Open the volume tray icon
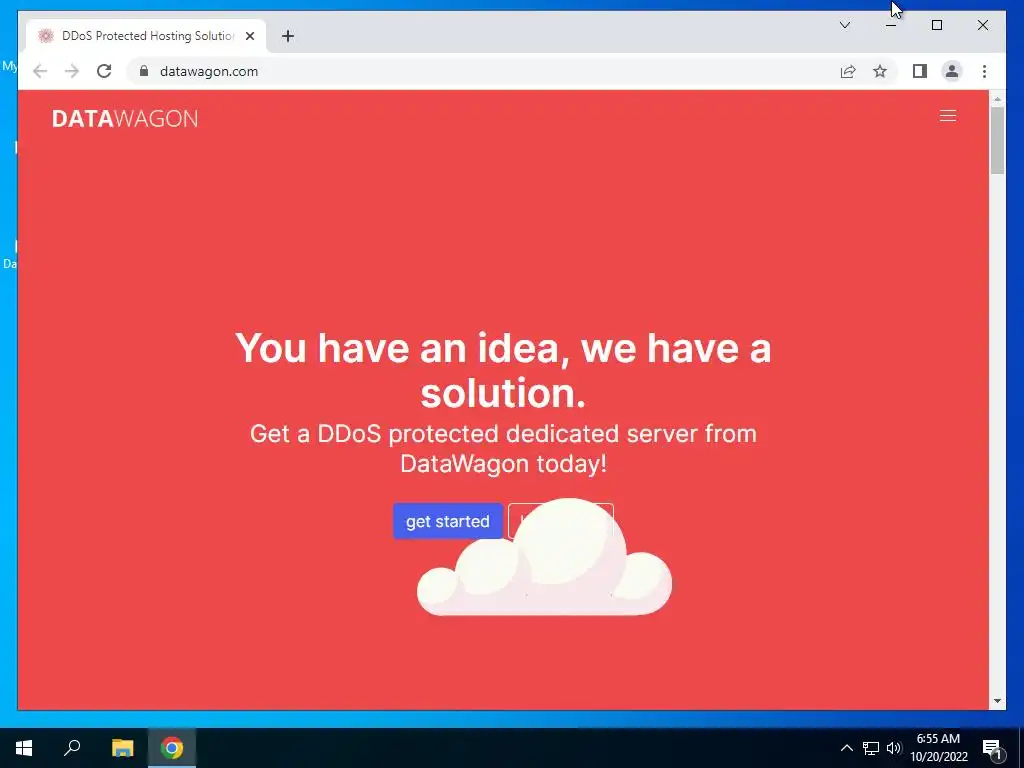This screenshot has width=1024, height=768. (893, 748)
